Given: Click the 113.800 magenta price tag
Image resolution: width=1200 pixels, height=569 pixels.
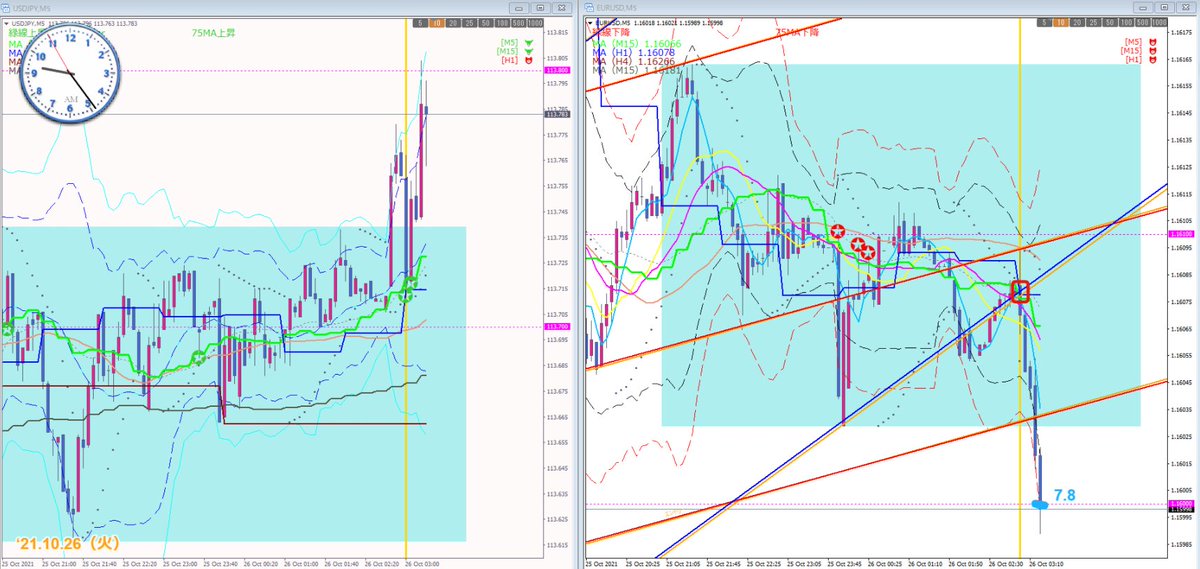Looking at the screenshot, I should pyautogui.click(x=557, y=71).
